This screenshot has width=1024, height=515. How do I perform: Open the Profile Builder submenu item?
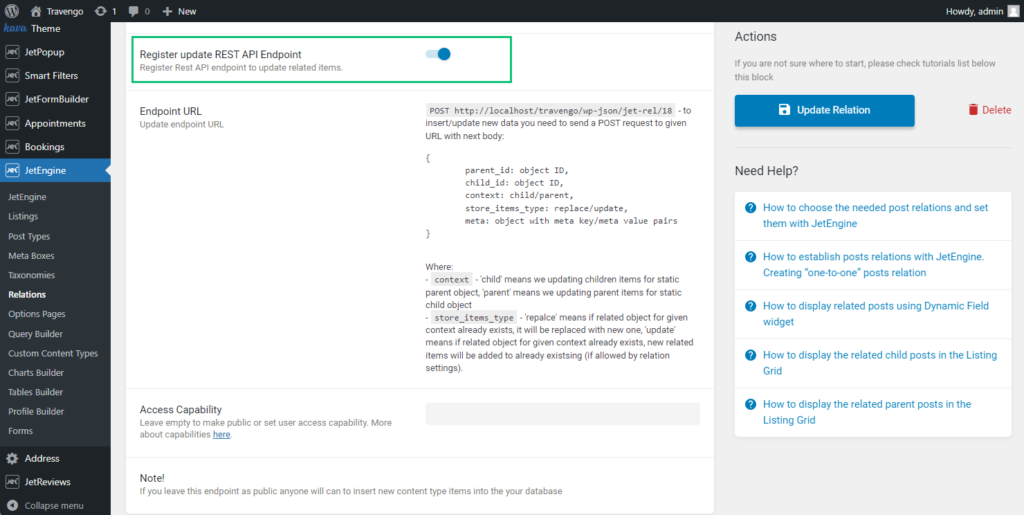36,411
